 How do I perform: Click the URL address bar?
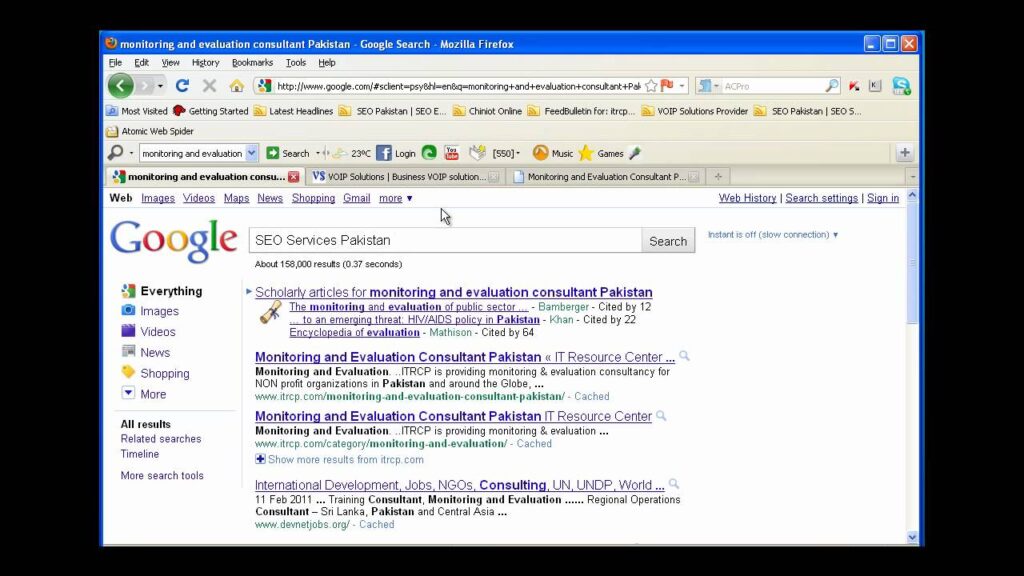[x=457, y=86]
